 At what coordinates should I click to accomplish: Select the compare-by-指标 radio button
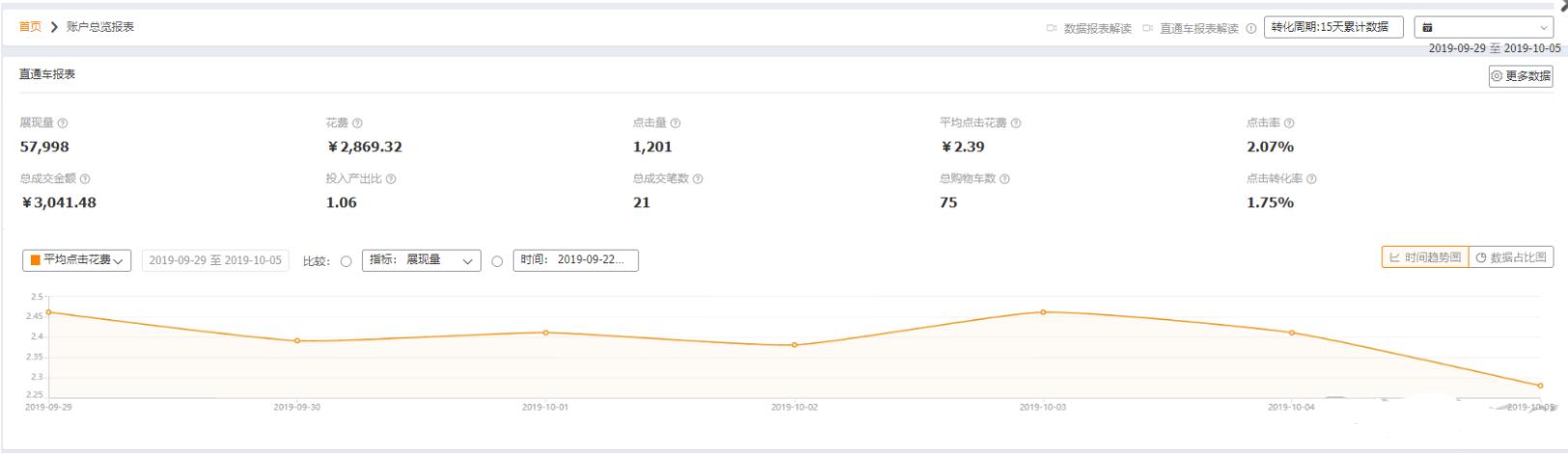pos(345,261)
